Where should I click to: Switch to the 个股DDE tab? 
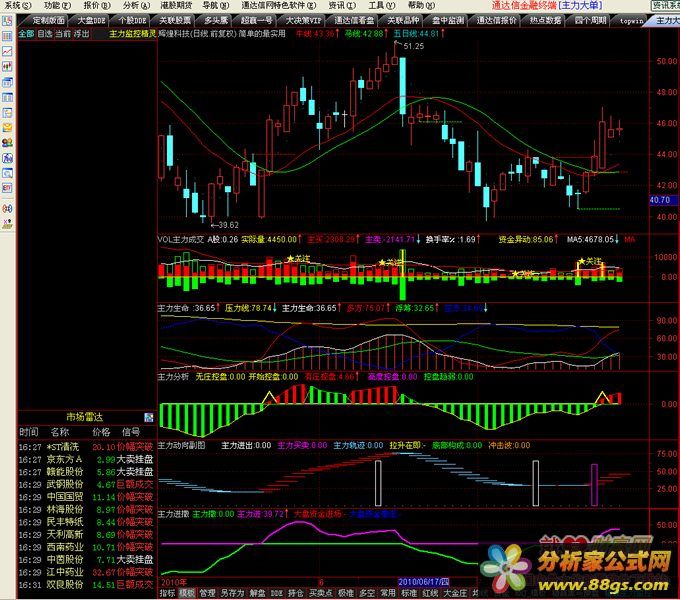[132, 20]
